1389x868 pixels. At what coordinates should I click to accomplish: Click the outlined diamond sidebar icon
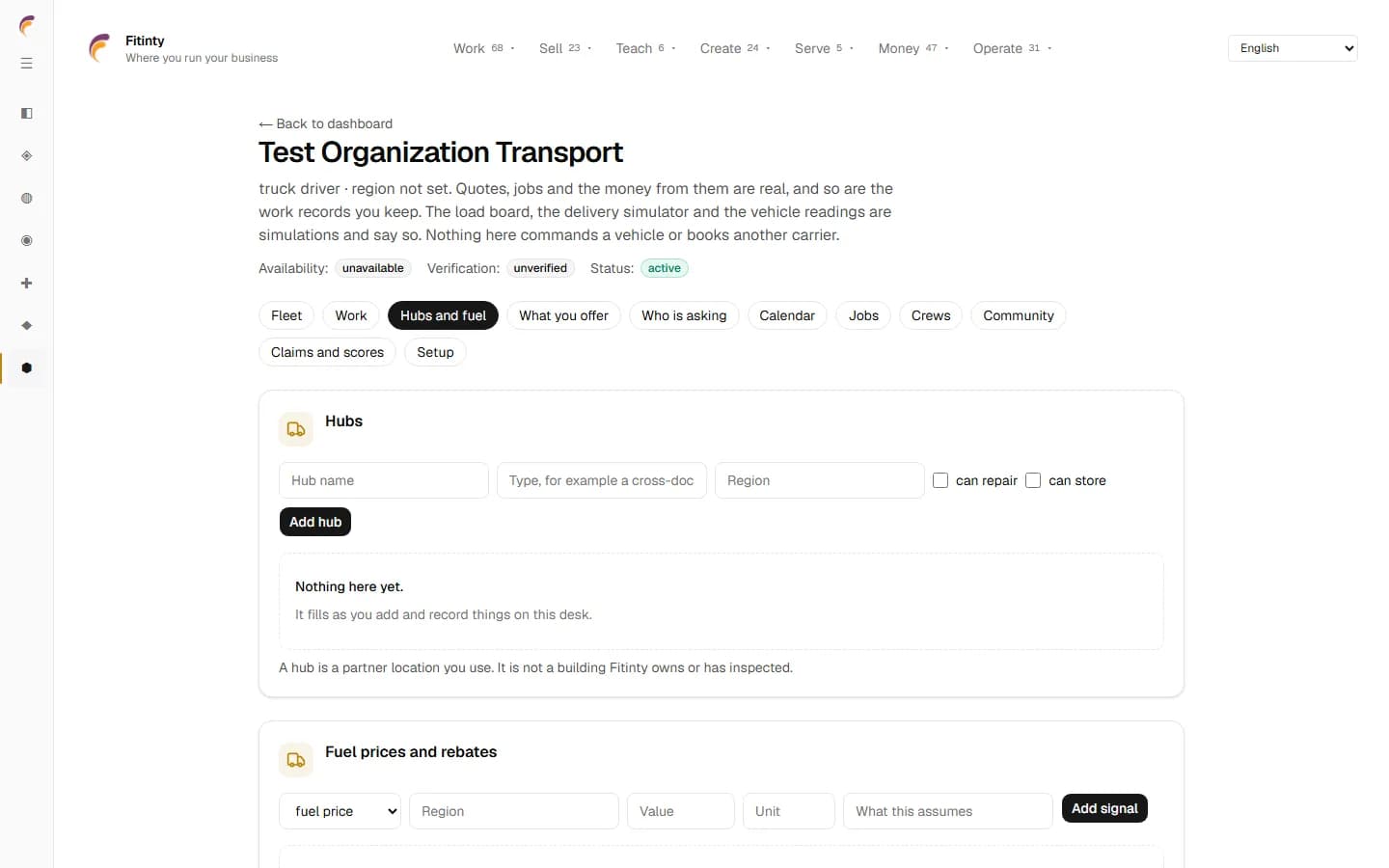27,156
